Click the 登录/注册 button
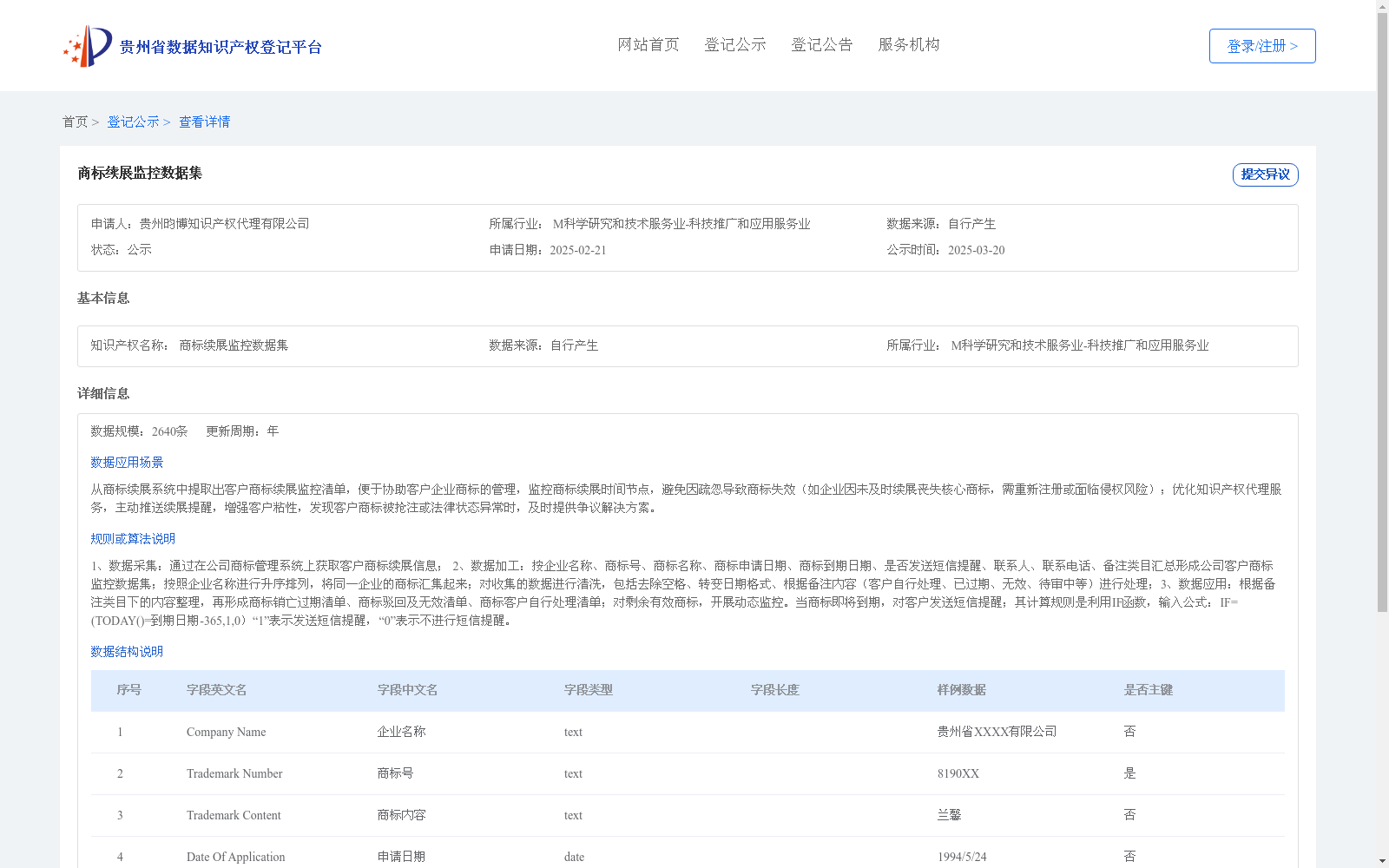The image size is (1389, 868). [1262, 46]
